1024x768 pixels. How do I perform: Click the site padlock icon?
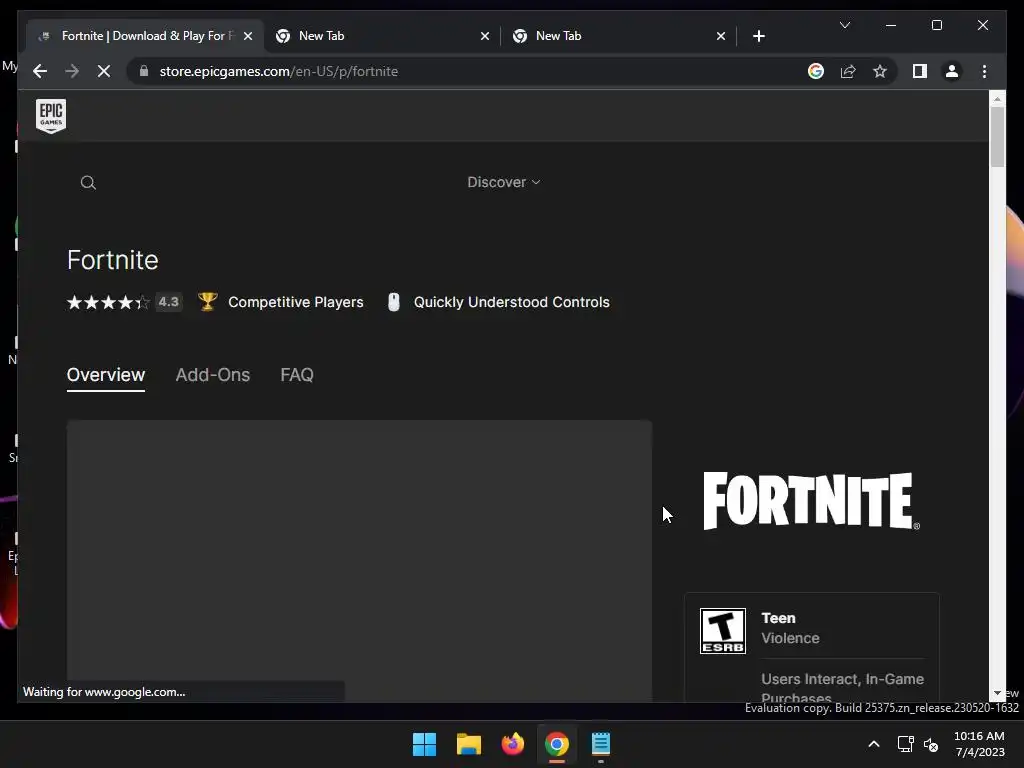click(x=144, y=71)
